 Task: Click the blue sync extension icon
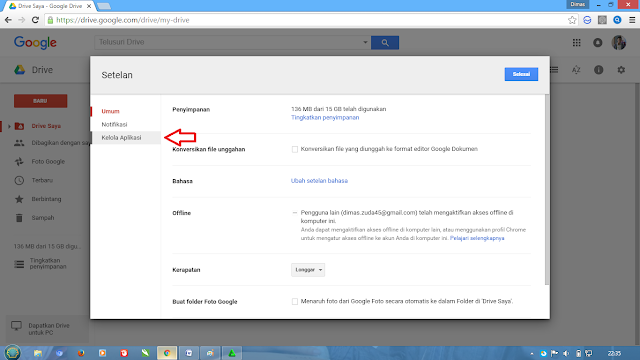click(587, 20)
